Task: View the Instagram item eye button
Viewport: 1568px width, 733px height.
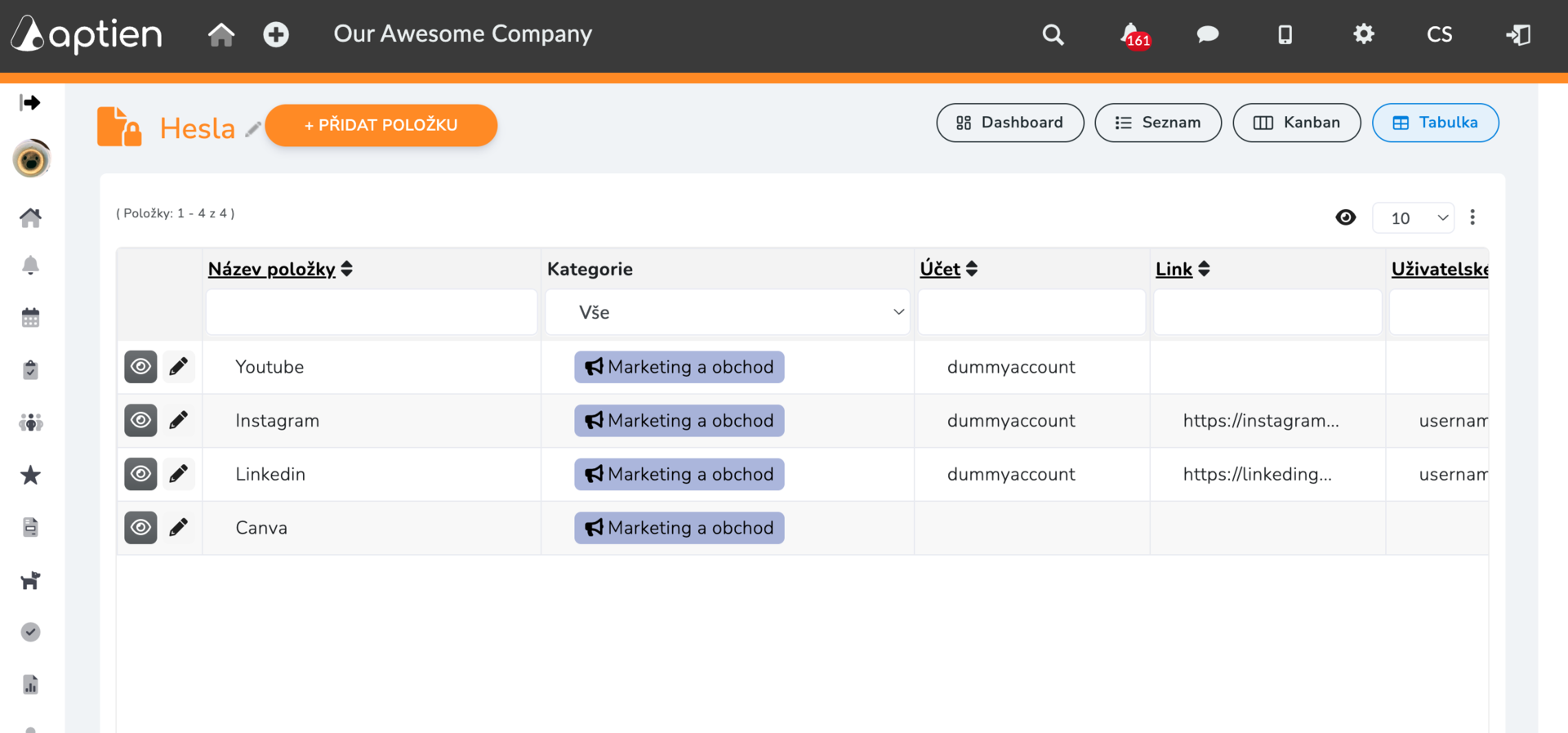Action: pos(140,420)
